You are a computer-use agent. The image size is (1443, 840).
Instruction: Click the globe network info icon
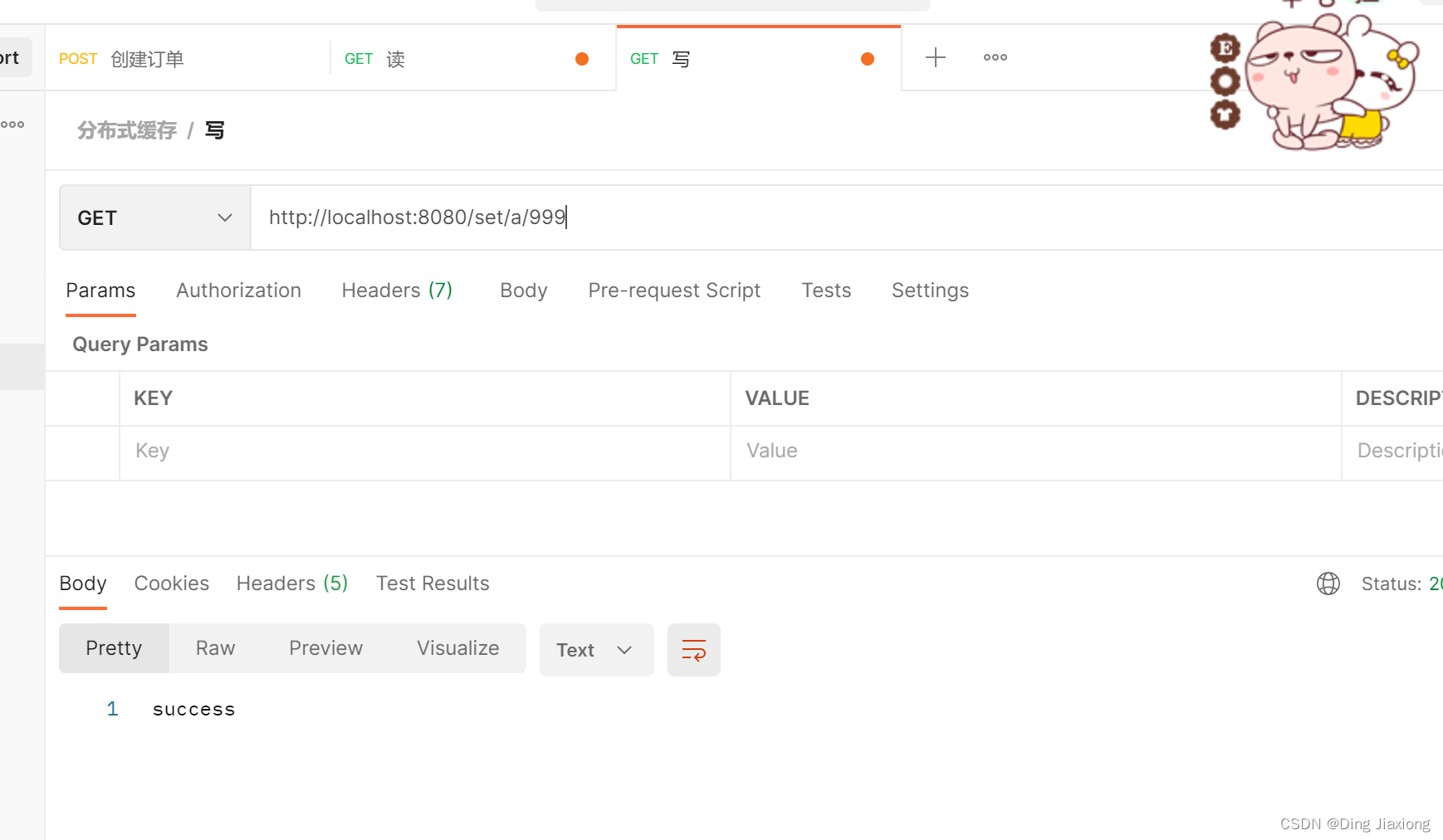click(x=1328, y=584)
